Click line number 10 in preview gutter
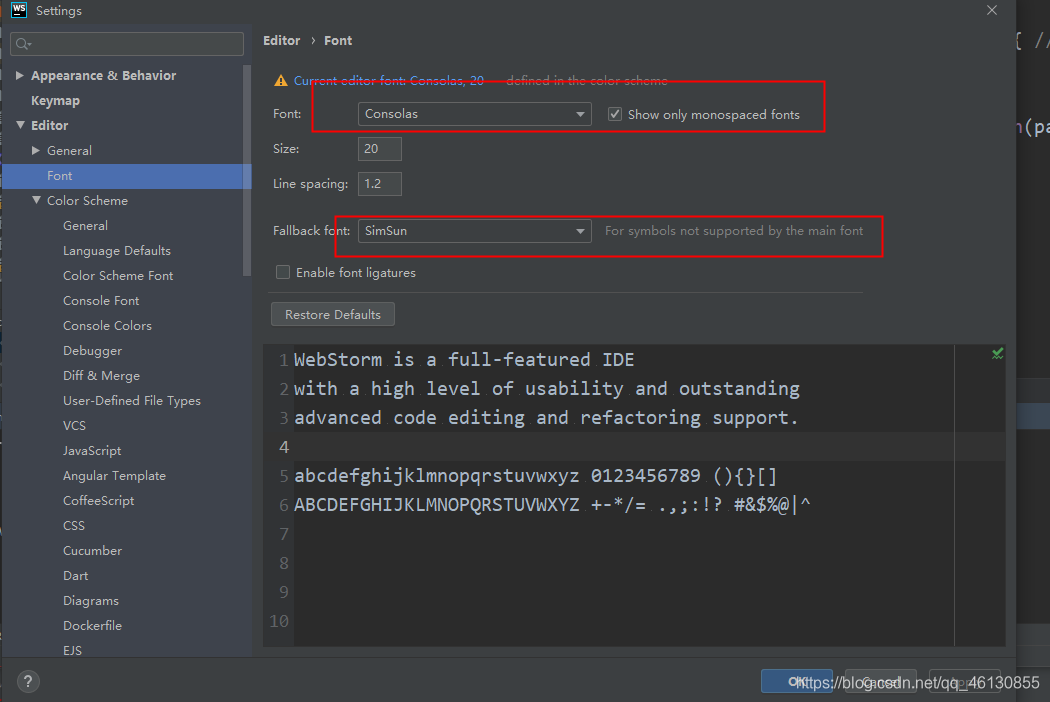The height and width of the screenshot is (702, 1050). [x=279, y=622]
